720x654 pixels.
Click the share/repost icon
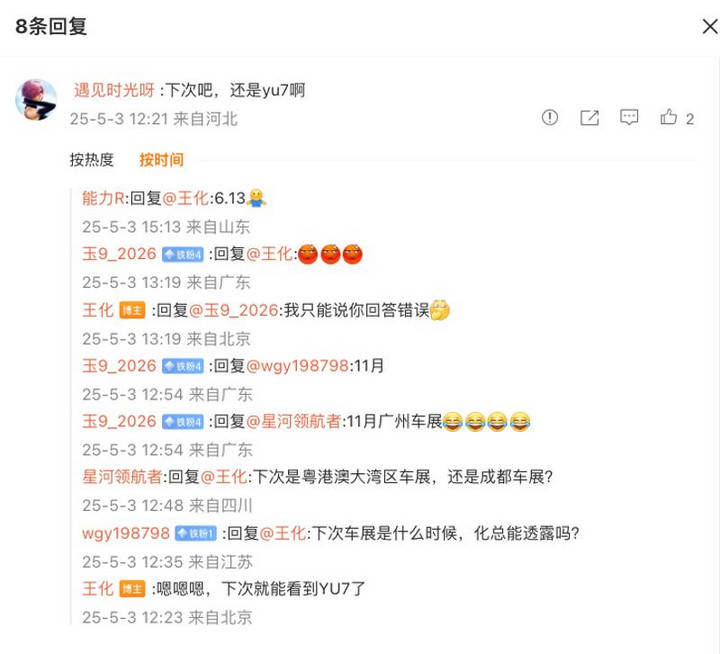(x=589, y=118)
